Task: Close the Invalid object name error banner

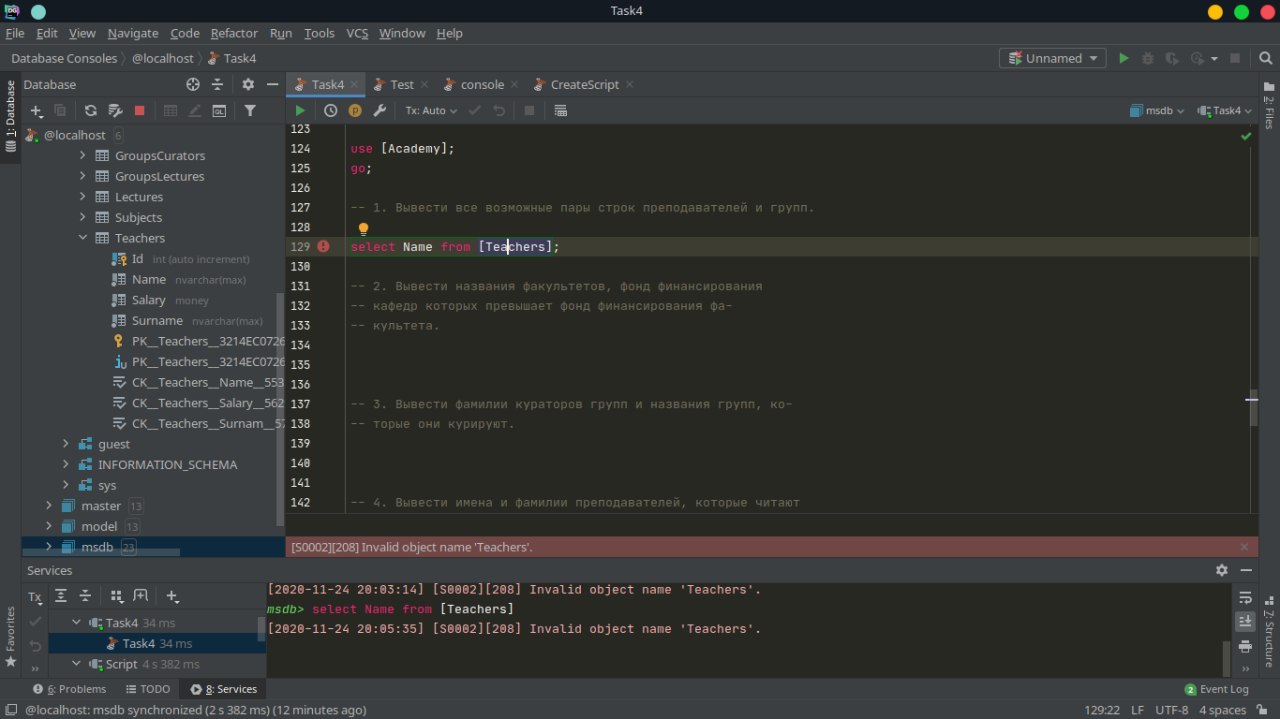Action: pyautogui.click(x=1245, y=547)
